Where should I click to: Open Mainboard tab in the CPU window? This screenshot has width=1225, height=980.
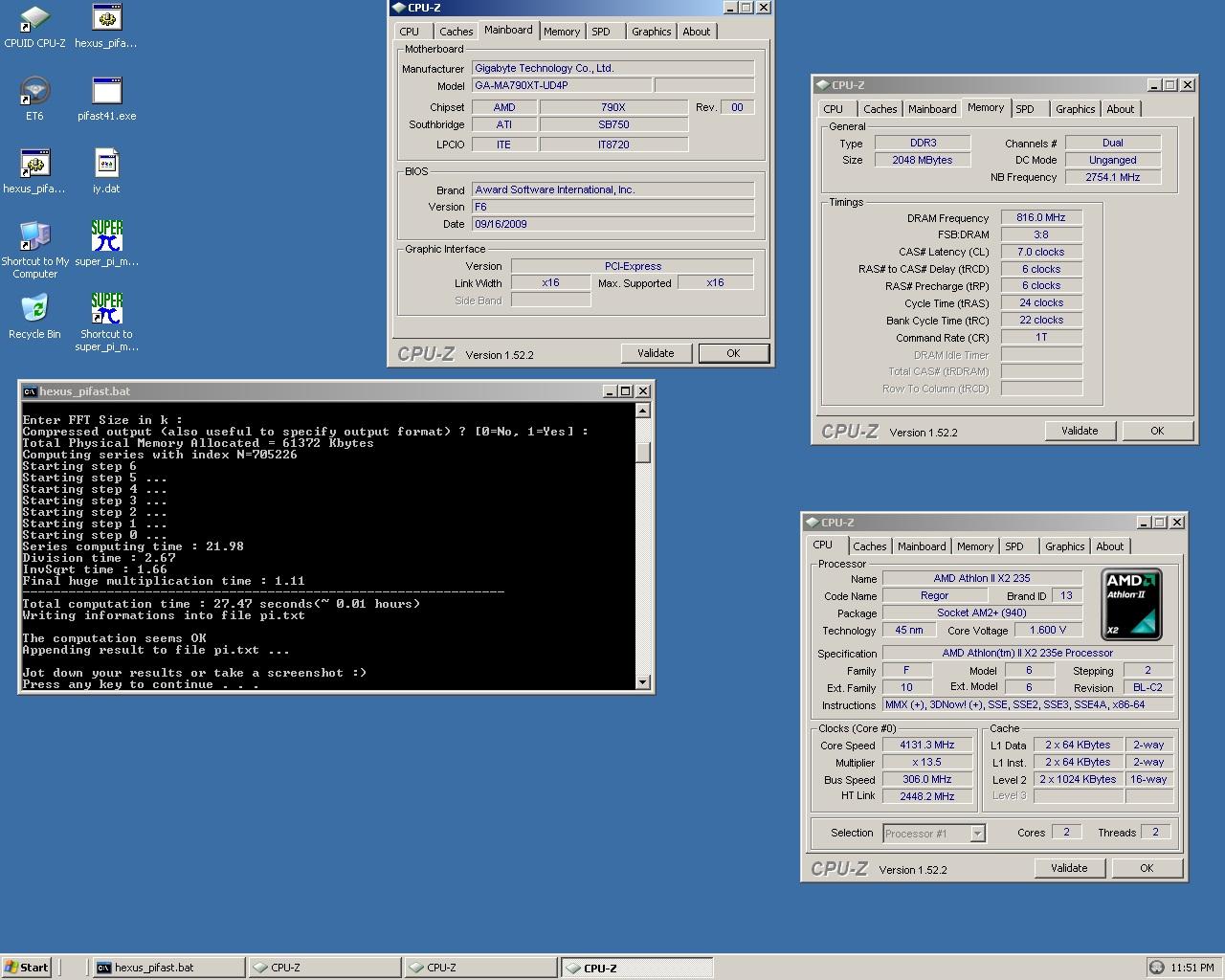[922, 546]
